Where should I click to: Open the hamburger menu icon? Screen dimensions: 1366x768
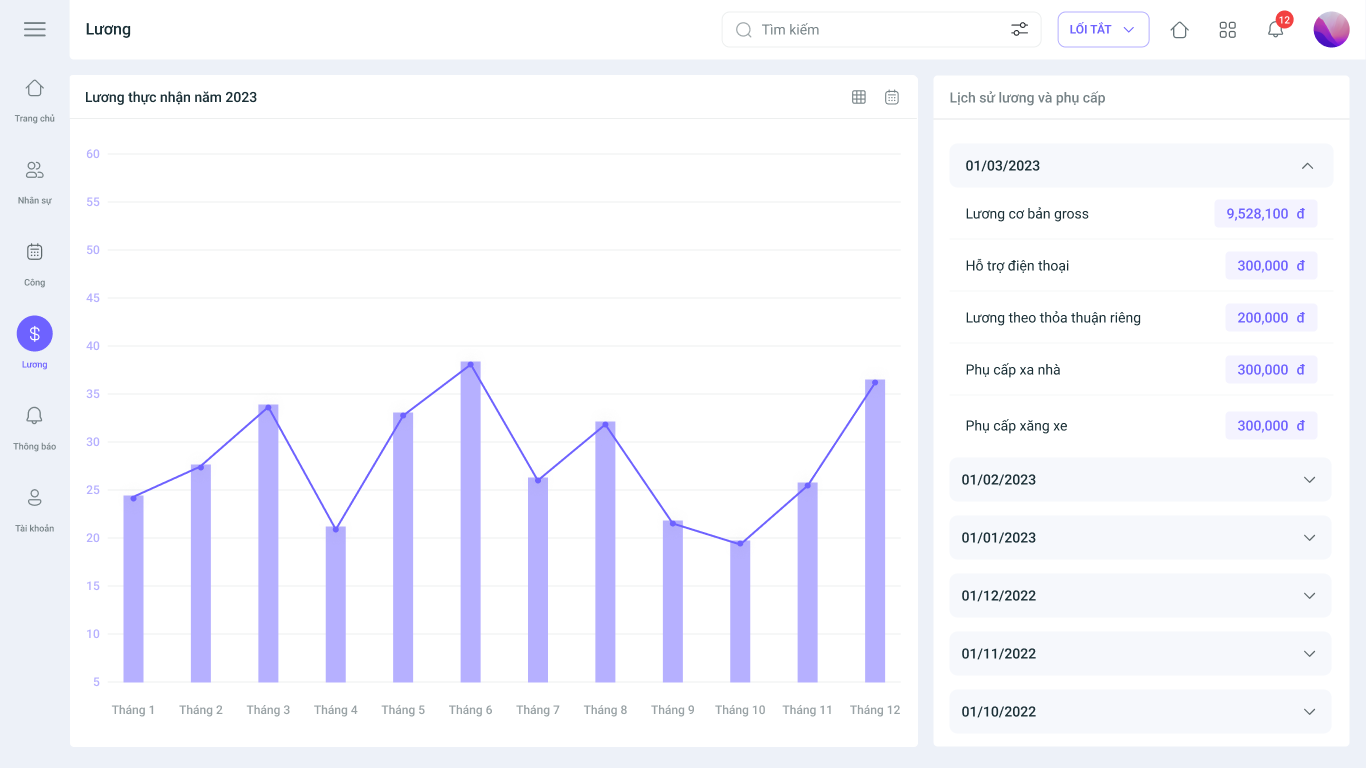(x=35, y=29)
